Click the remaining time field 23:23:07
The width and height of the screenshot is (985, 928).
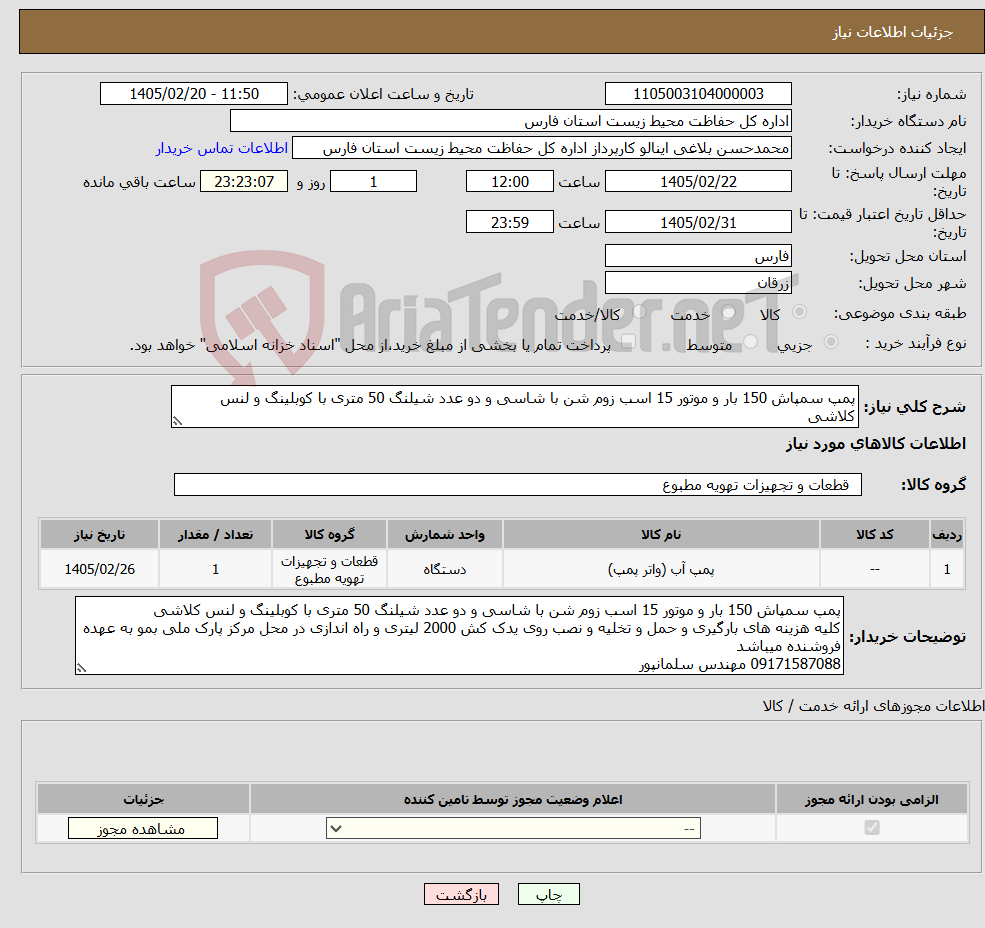click(x=244, y=182)
